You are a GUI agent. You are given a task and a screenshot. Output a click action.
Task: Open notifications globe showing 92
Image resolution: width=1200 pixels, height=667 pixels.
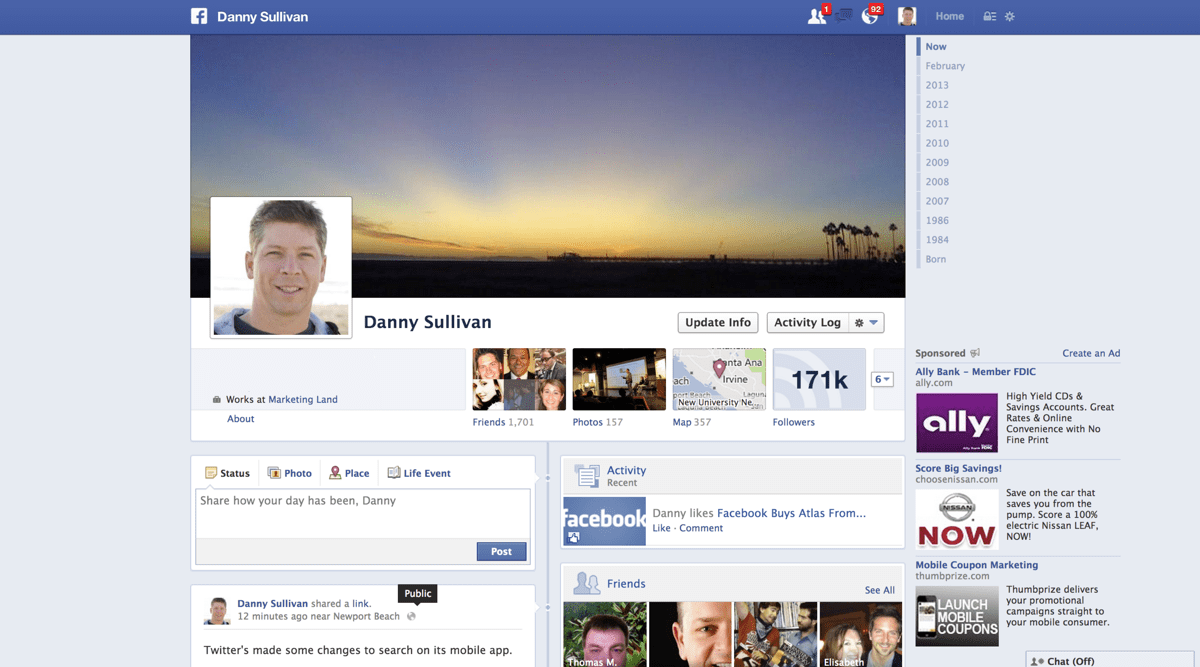point(870,16)
